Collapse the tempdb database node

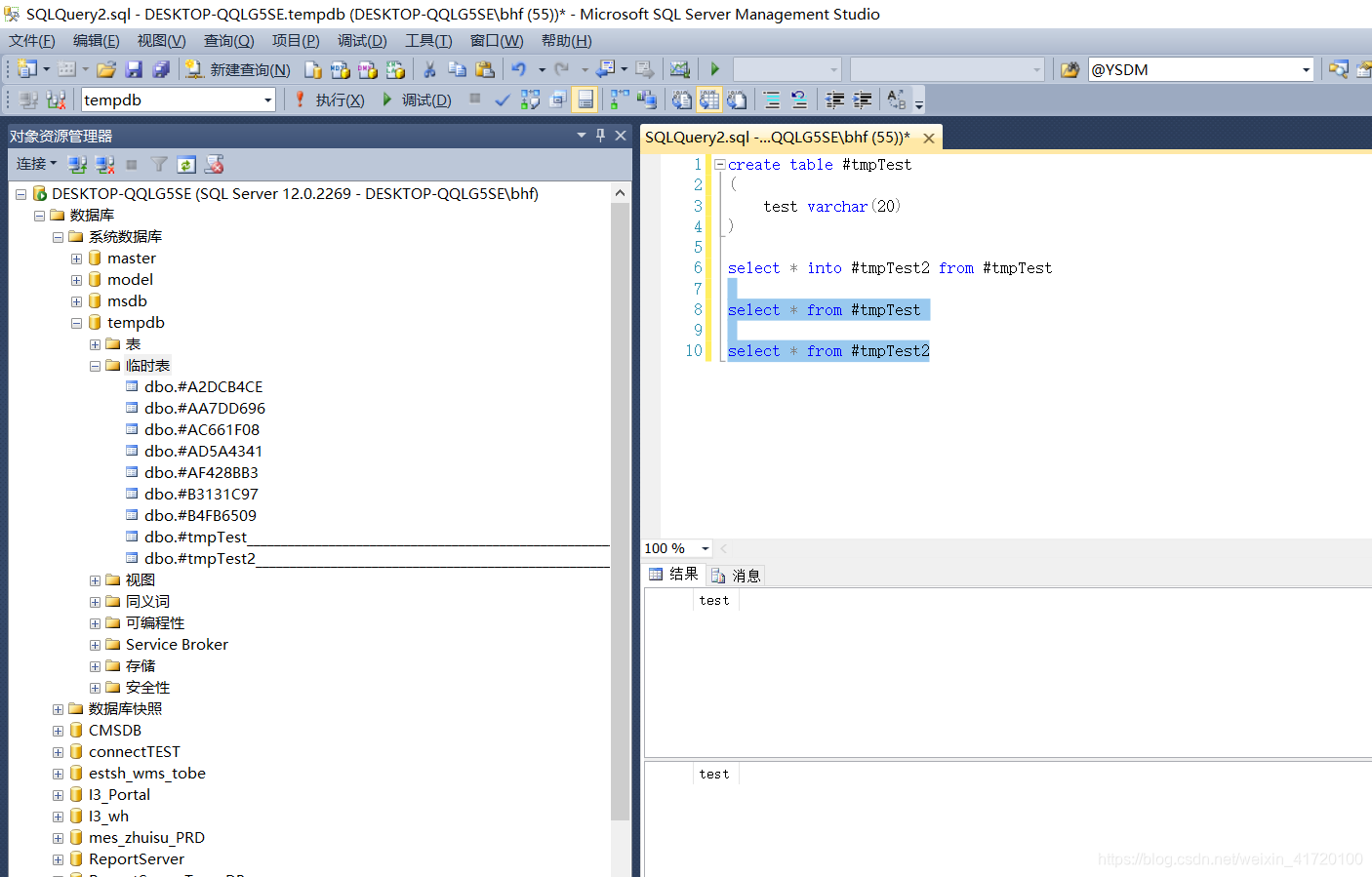click(x=76, y=323)
